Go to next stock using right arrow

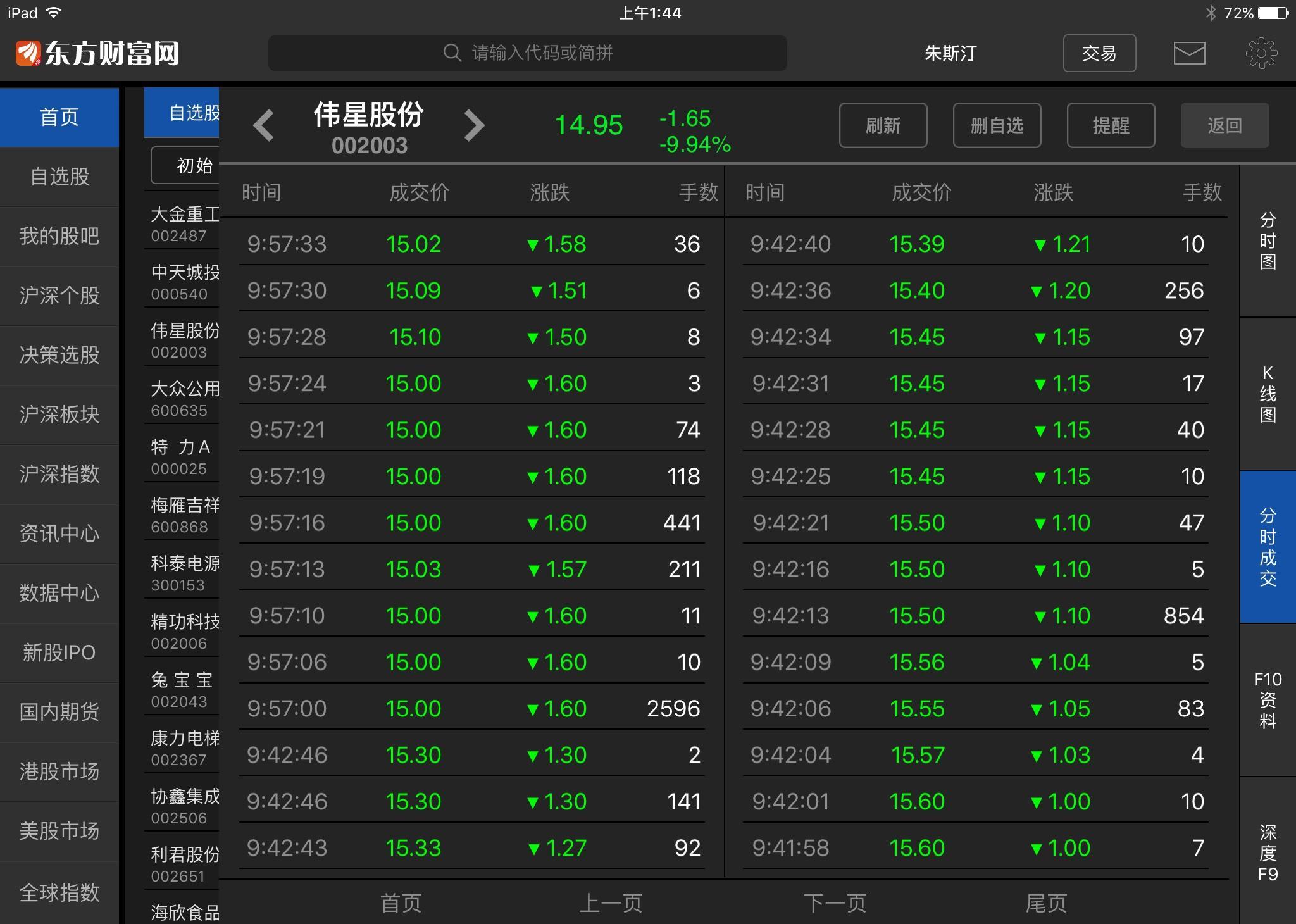[x=474, y=125]
